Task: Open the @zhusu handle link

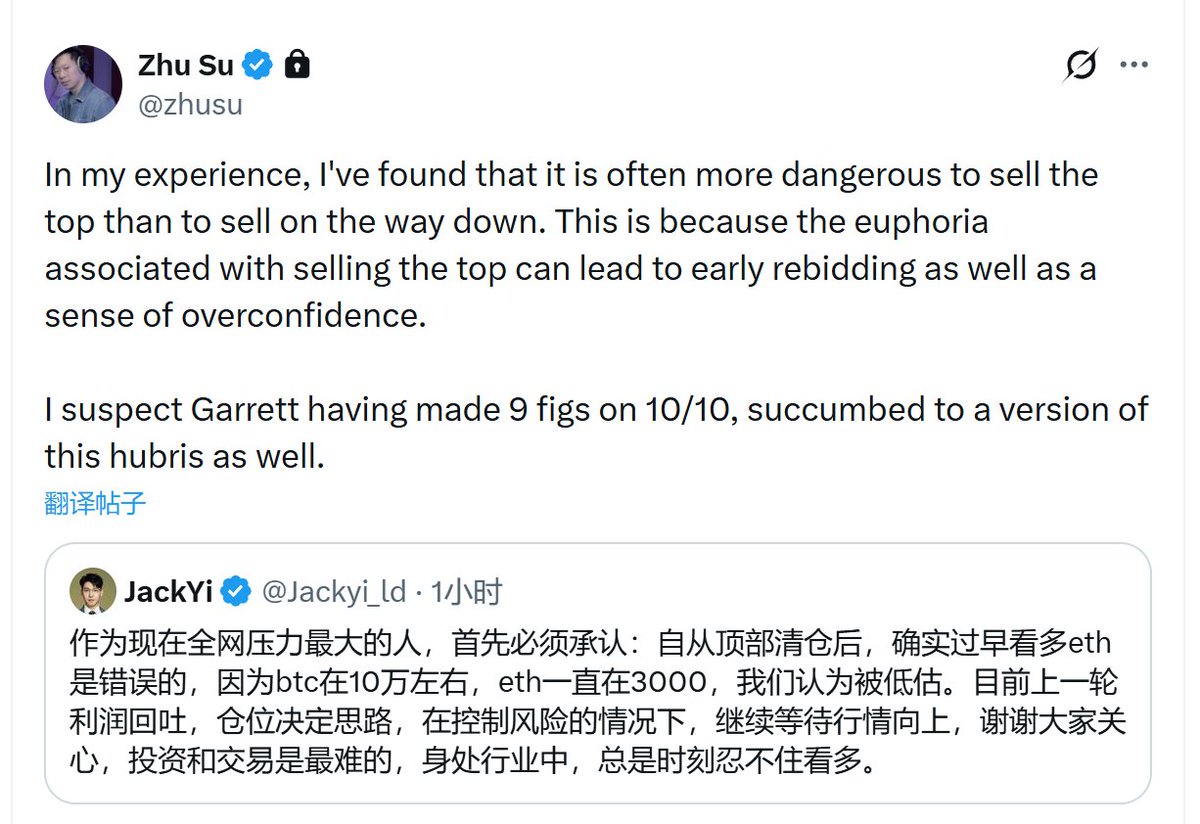Action: tap(189, 104)
